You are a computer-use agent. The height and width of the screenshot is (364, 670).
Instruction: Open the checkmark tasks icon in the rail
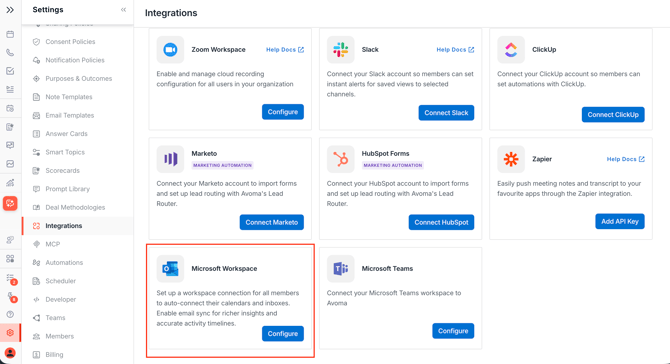10,71
